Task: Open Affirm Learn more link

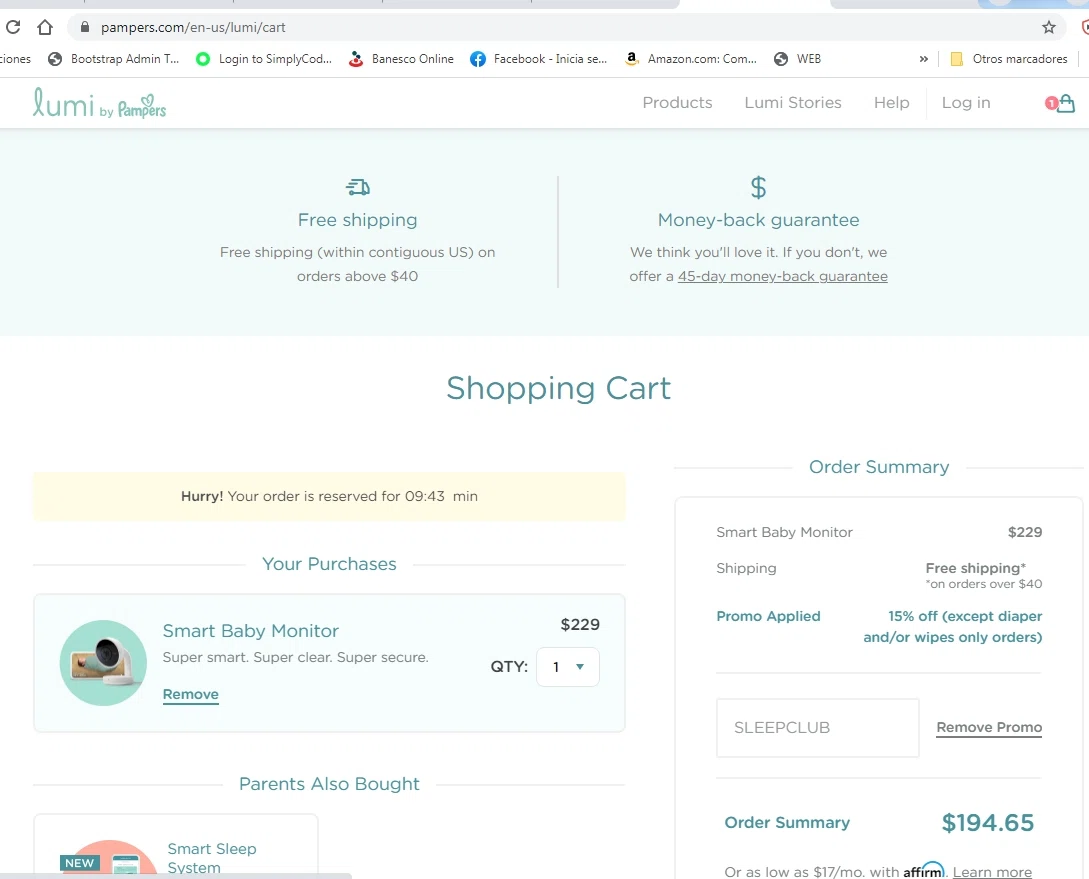Action: (x=992, y=872)
